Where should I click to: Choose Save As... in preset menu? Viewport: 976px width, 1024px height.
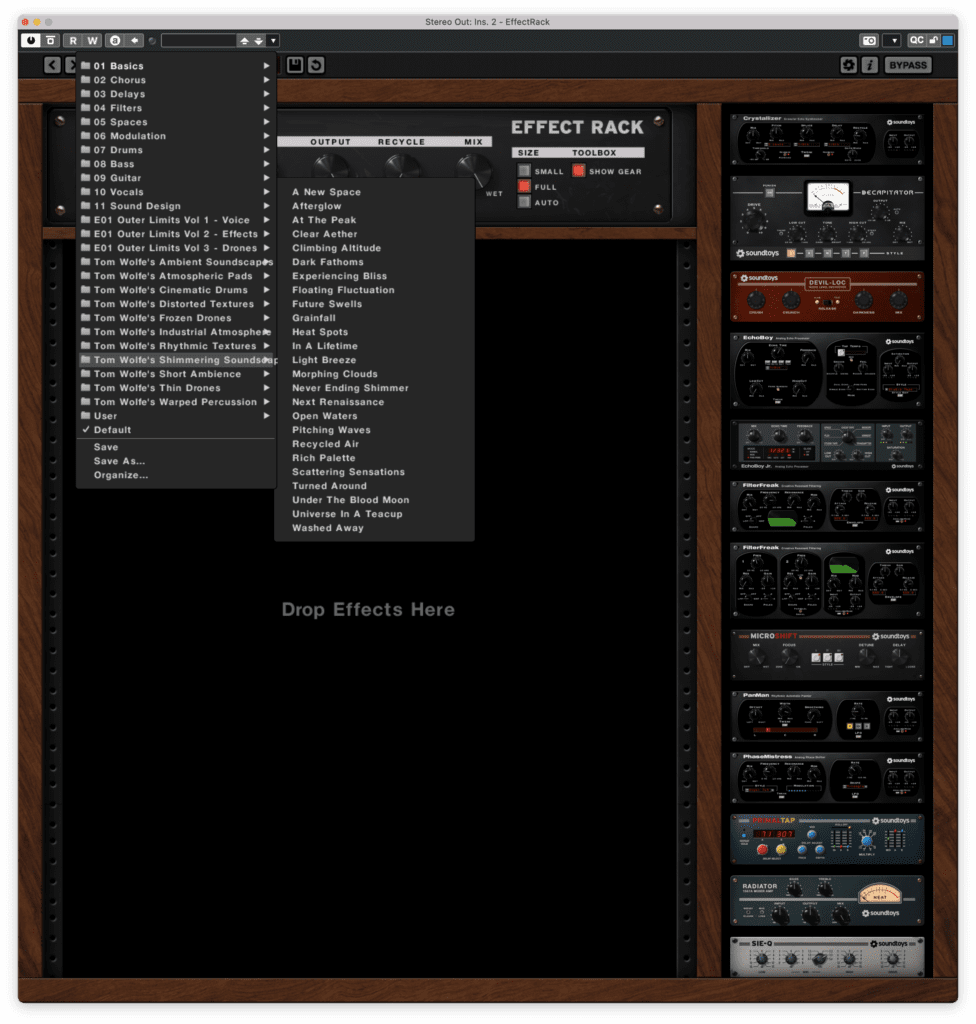tap(176, 461)
